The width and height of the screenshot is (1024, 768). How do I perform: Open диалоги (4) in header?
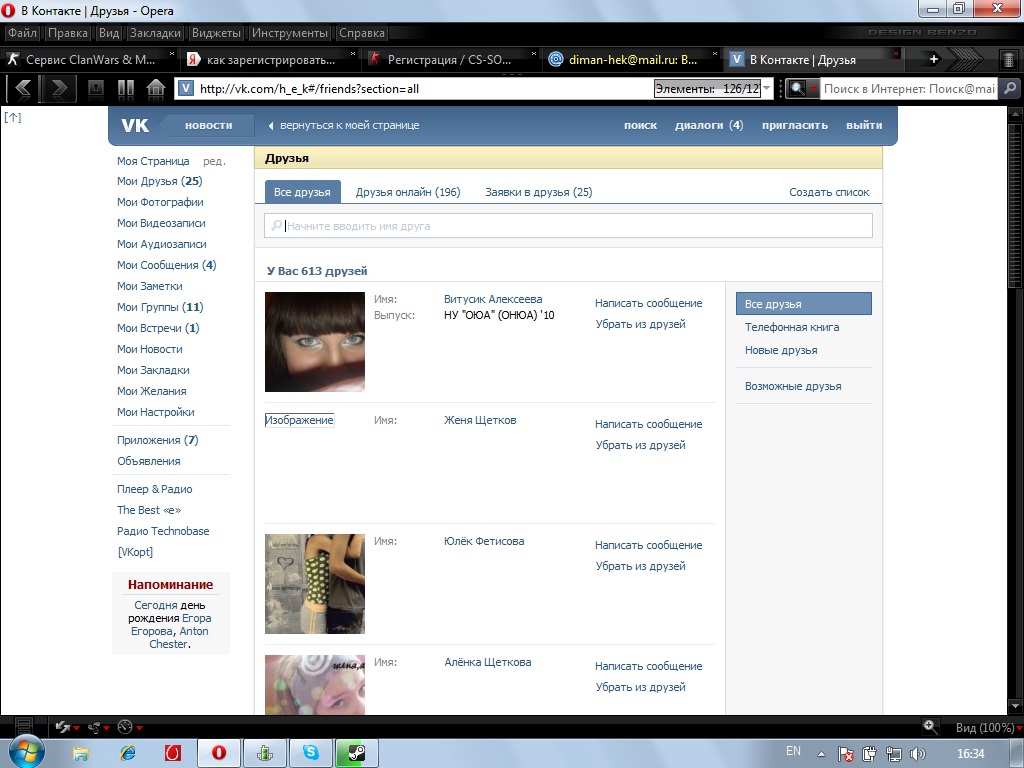point(709,125)
